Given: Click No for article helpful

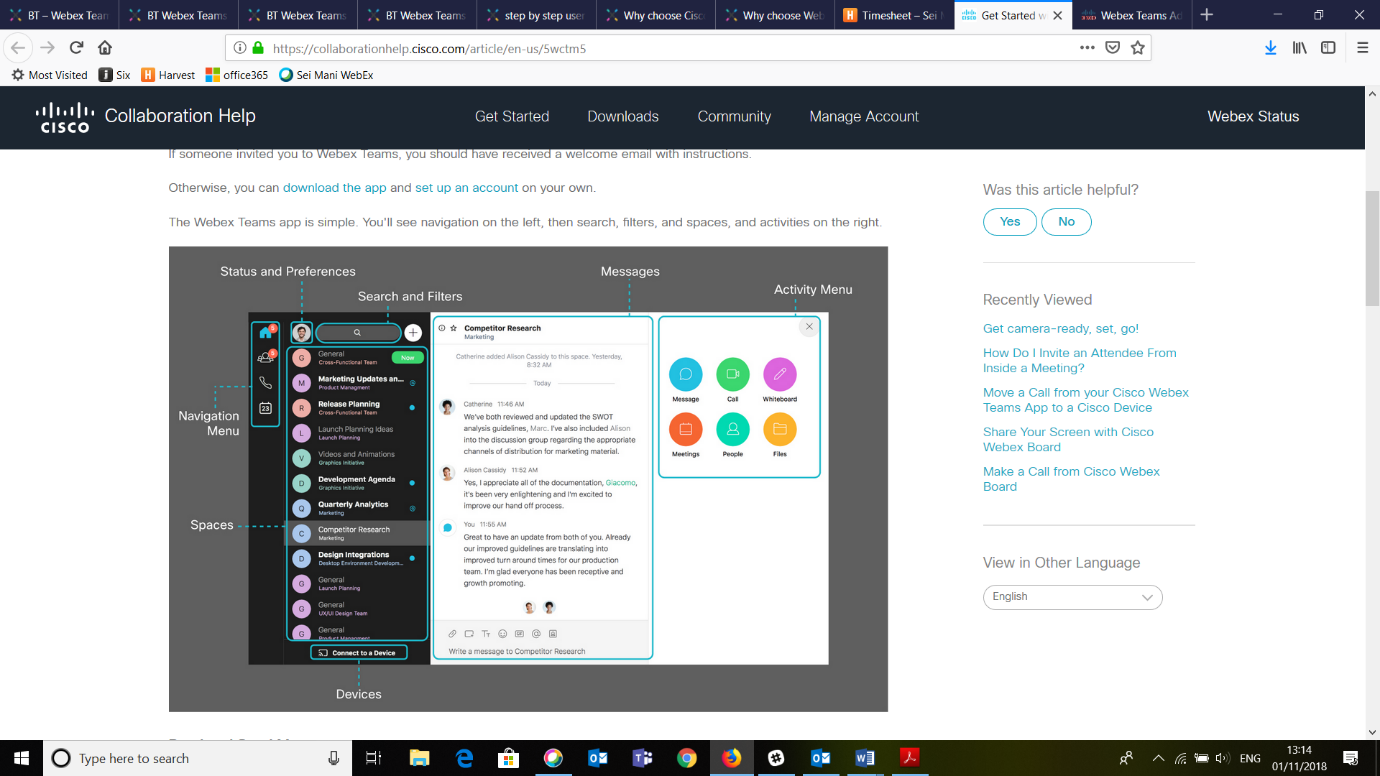Looking at the screenshot, I should point(1067,222).
